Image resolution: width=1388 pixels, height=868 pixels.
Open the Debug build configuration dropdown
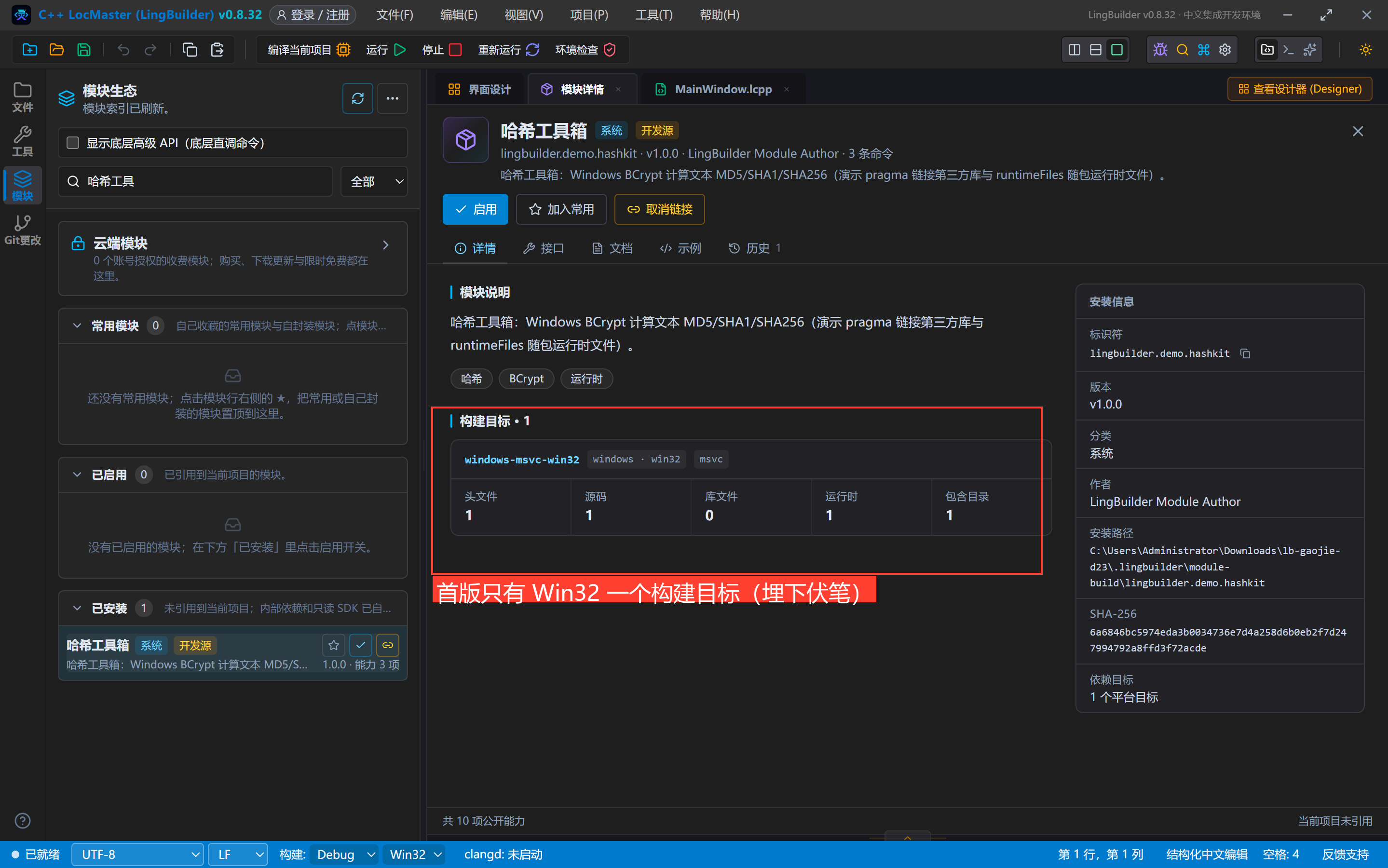click(x=344, y=854)
